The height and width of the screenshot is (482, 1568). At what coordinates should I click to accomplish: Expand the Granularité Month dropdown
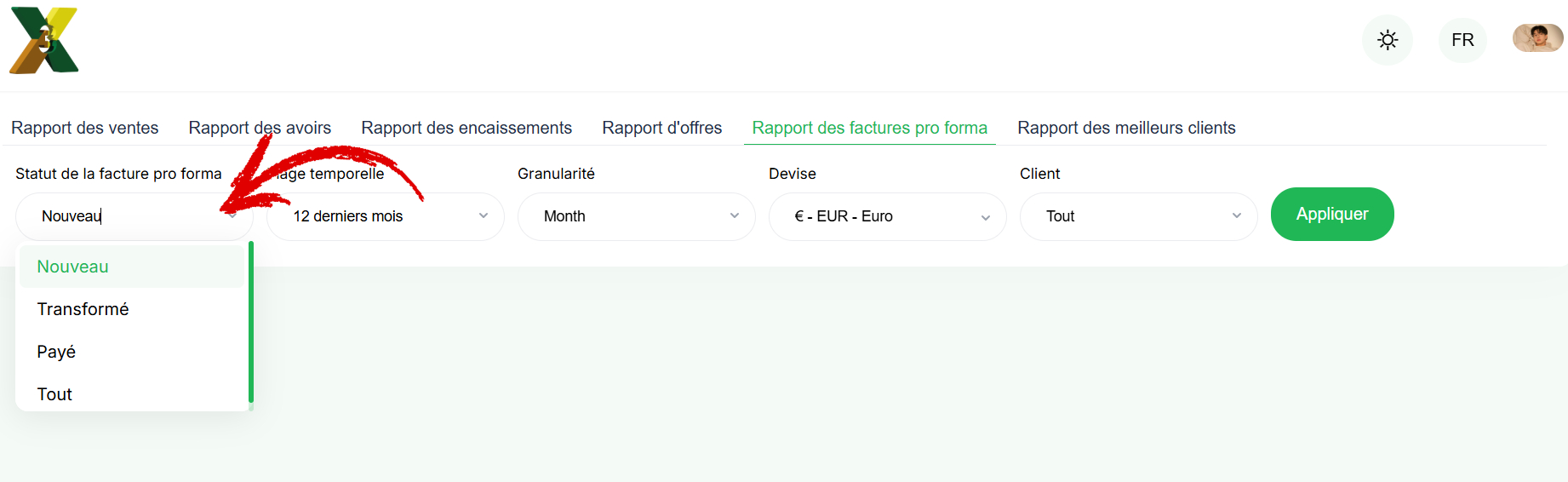point(637,216)
